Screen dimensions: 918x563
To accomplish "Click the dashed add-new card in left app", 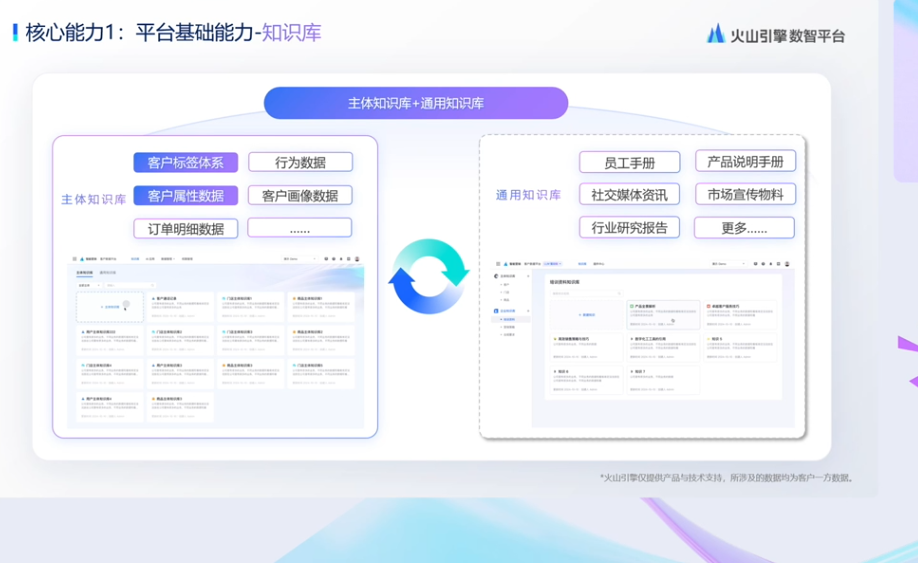I will (110, 307).
